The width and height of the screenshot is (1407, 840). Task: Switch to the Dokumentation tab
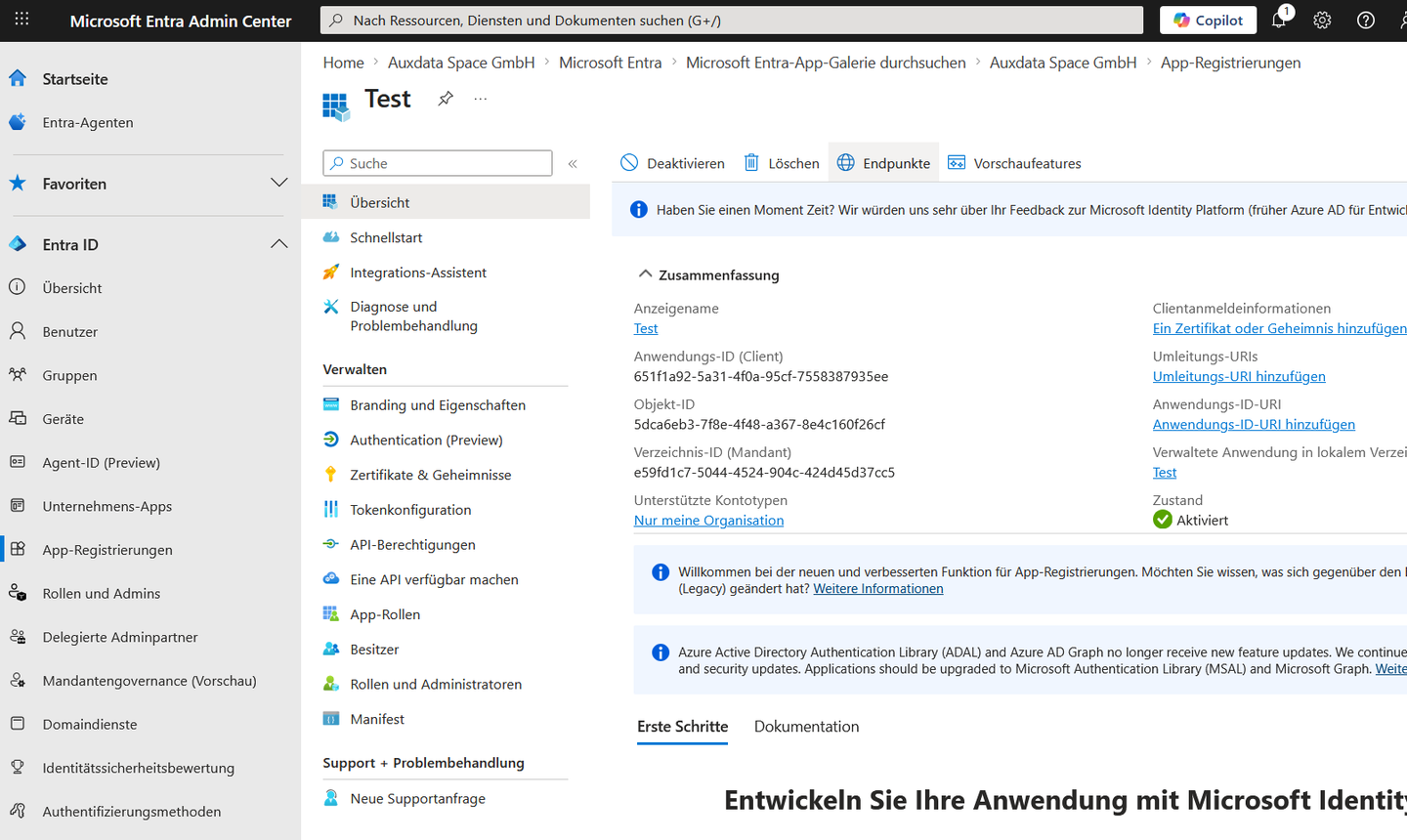click(806, 727)
